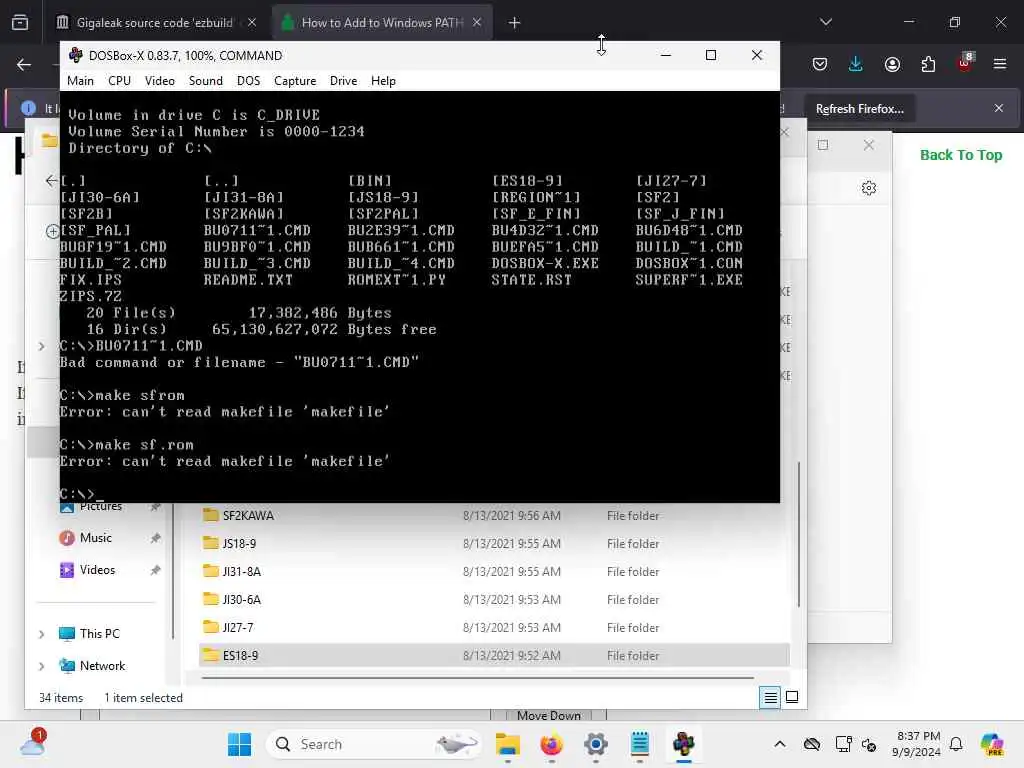Show hidden system tray icons

point(780,744)
